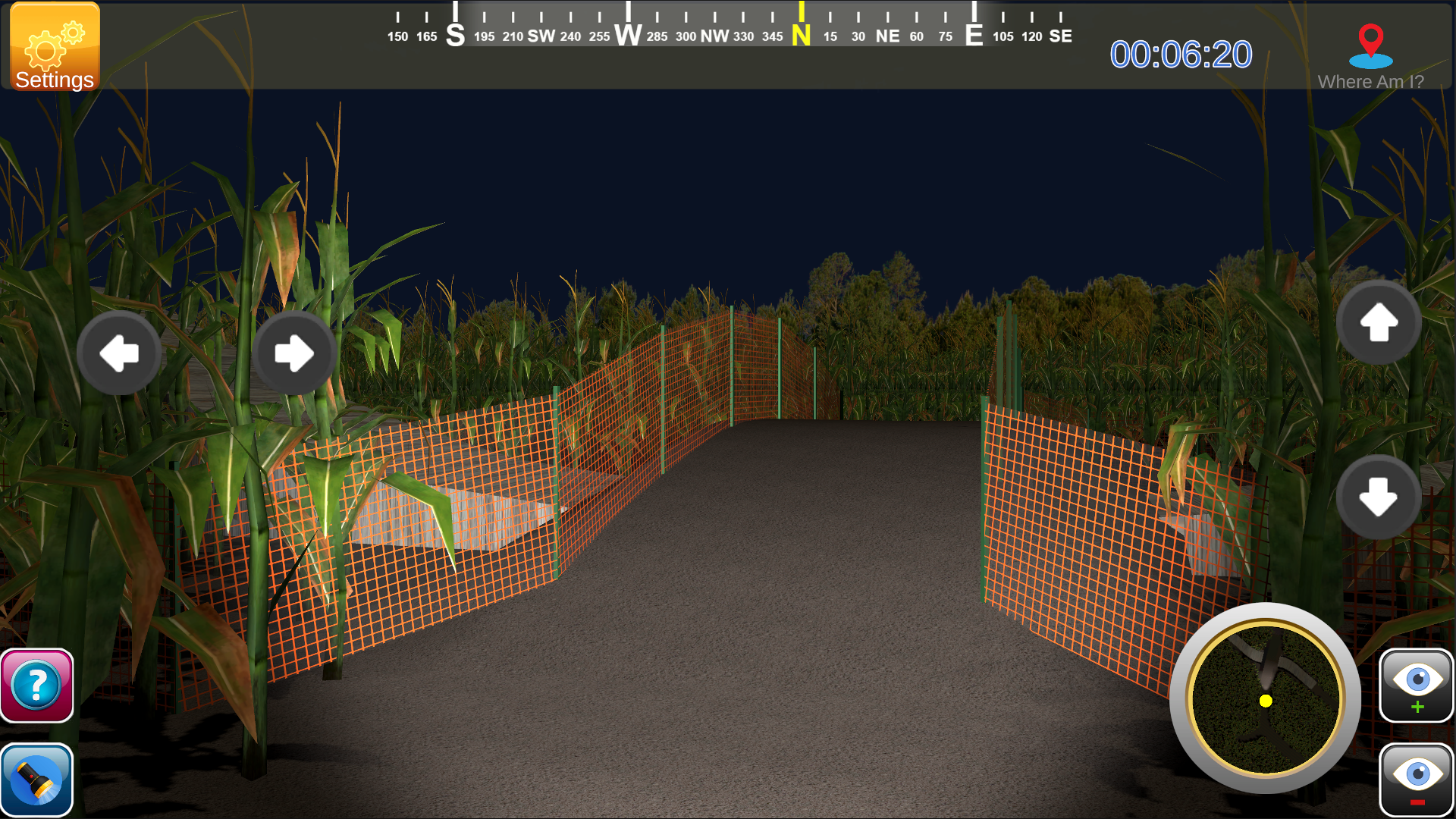Zoom view out with eye minus button
Screen dimensions: 1456x819
pos(1417,780)
